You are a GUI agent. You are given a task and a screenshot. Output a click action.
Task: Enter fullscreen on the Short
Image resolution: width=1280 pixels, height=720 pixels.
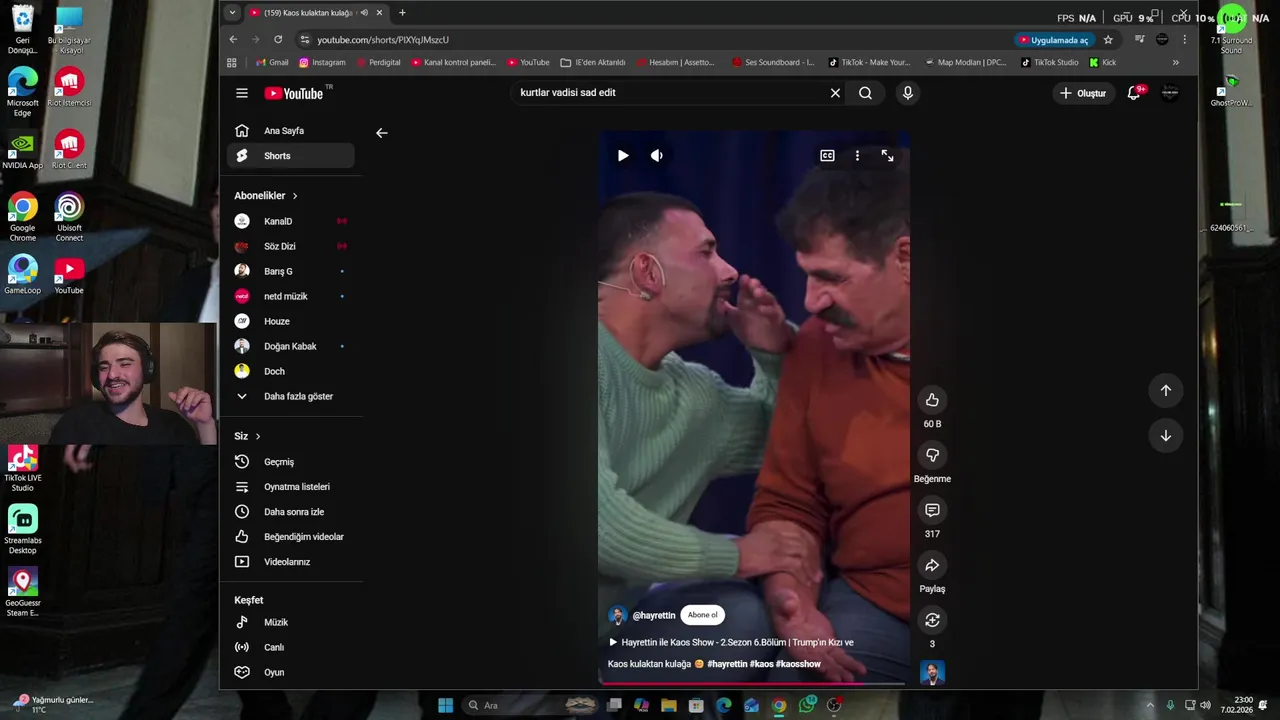click(887, 156)
